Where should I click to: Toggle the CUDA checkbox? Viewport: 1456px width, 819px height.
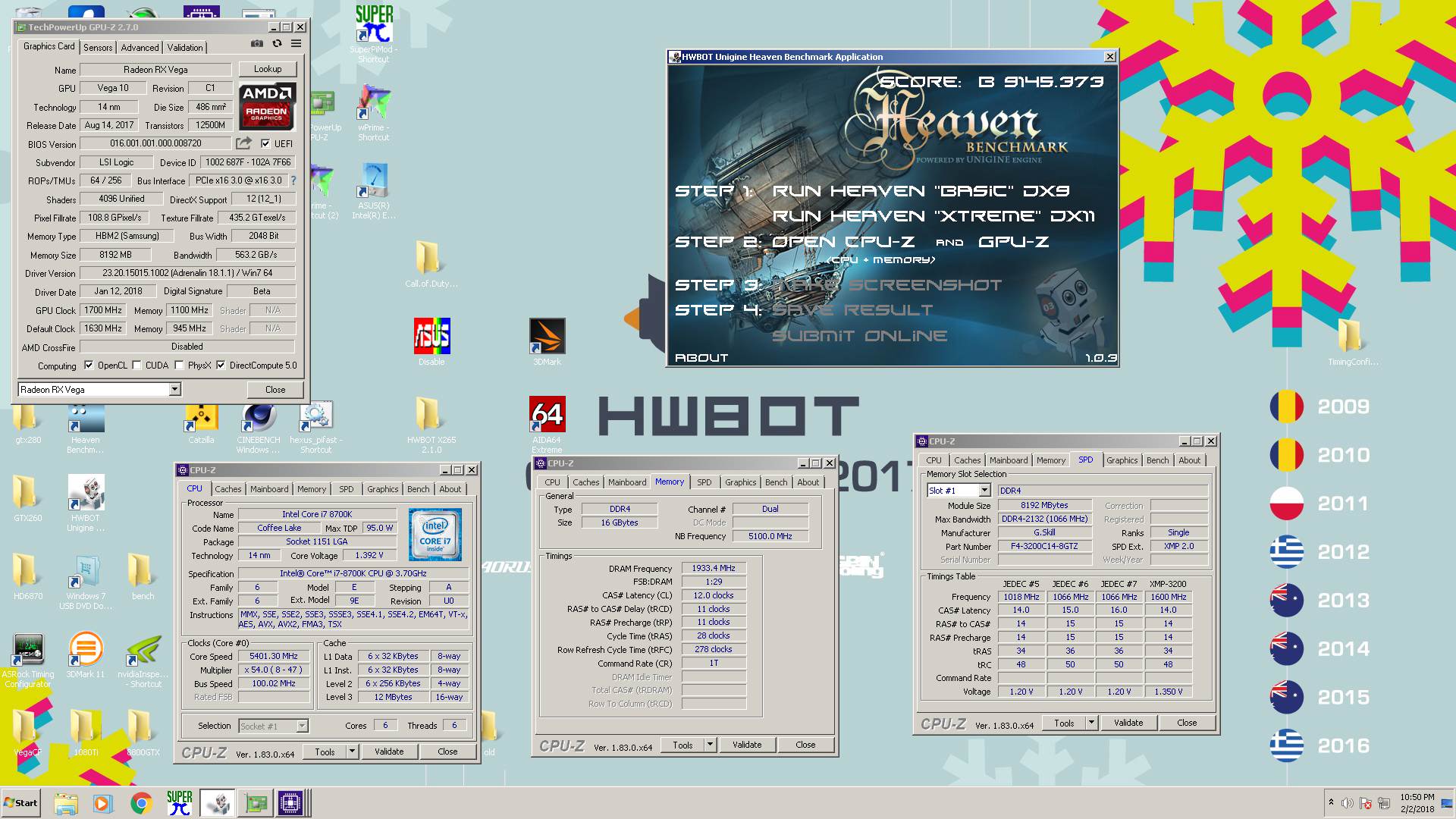coord(136,366)
